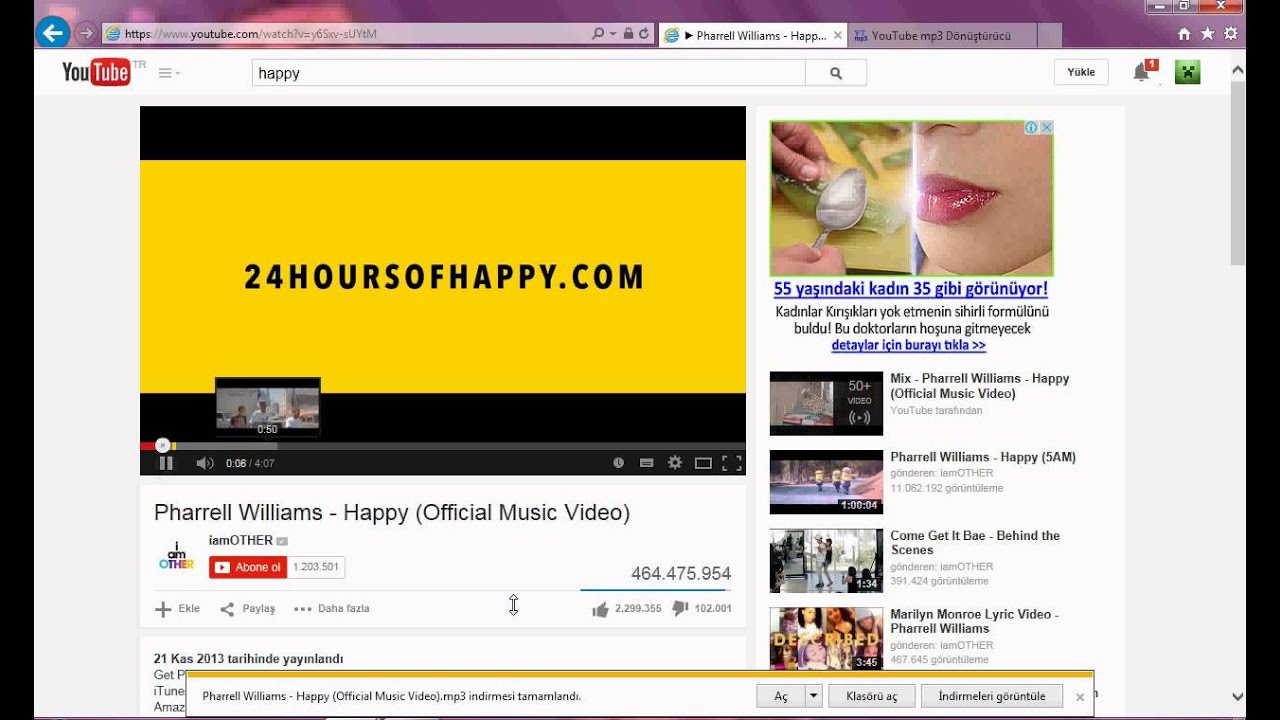Screen dimensions: 1280x720
Task: Click the browser Forward arrow
Action: [85, 34]
